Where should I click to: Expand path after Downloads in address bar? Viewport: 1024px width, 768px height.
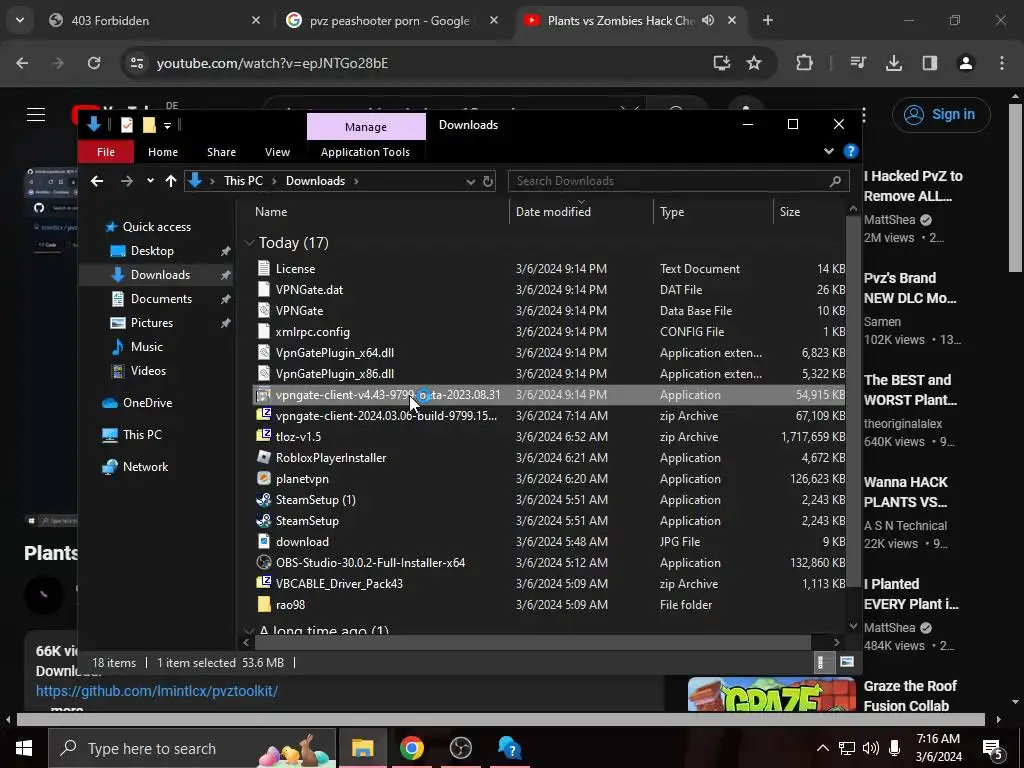click(x=356, y=181)
